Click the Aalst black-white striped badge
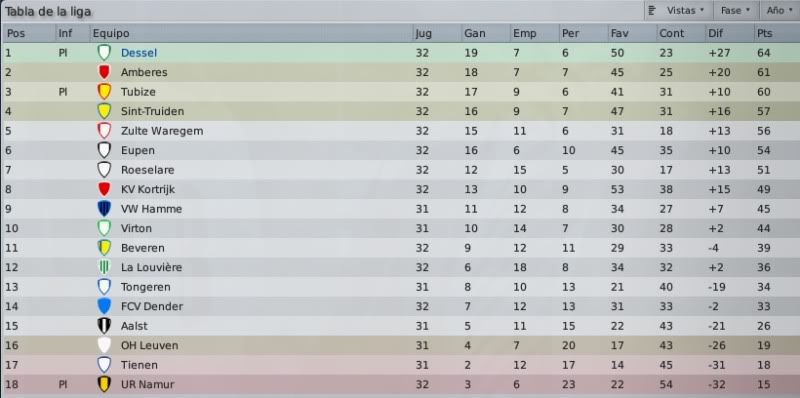The width and height of the screenshot is (800, 398). (104, 326)
